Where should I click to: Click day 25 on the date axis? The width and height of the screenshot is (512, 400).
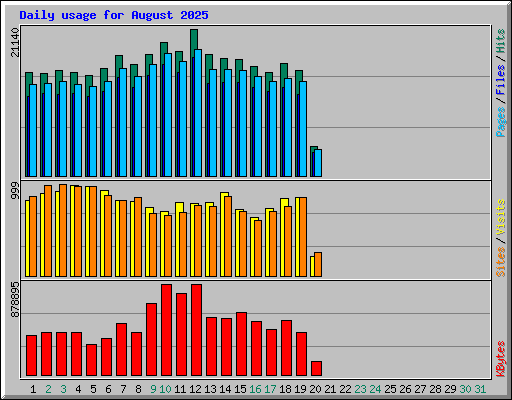tap(390, 389)
